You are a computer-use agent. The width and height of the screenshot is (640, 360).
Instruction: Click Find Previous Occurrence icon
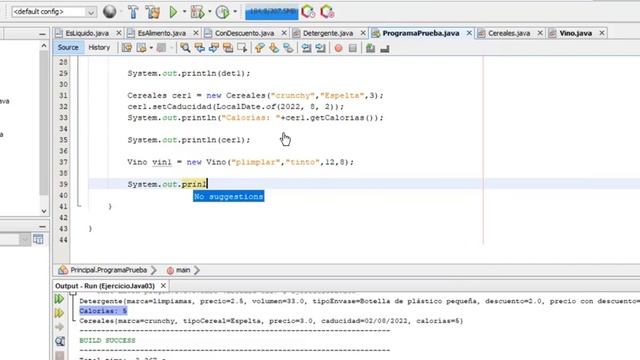pos(200,48)
